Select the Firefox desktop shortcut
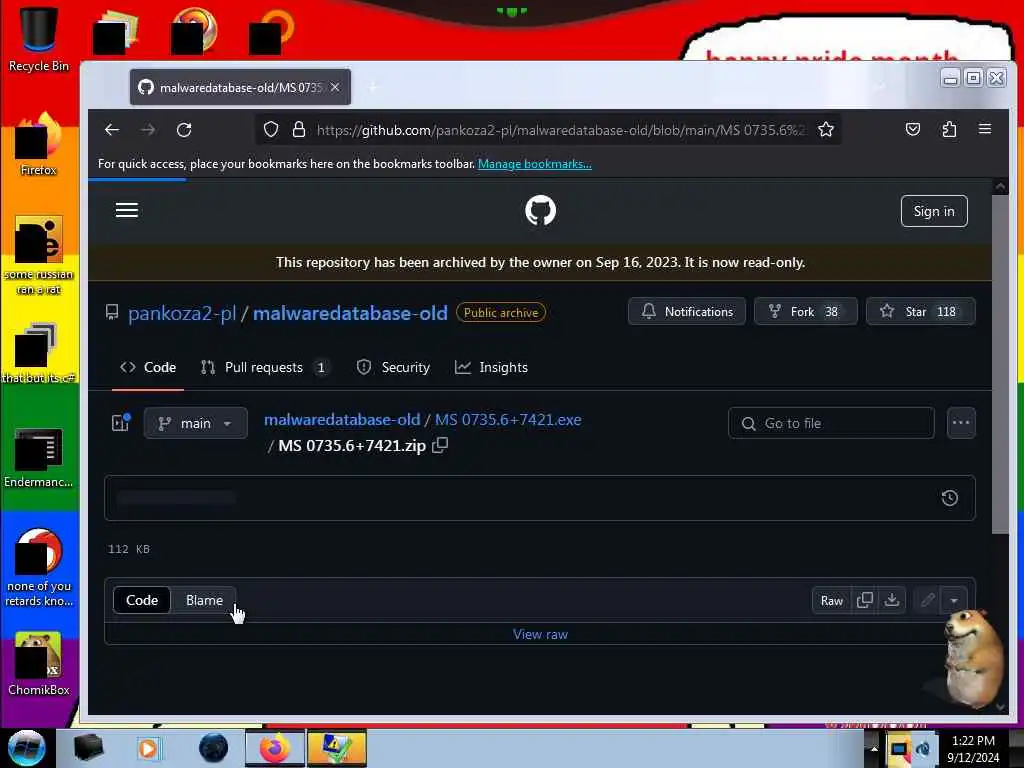Screen dimensions: 1024x768 (39, 145)
